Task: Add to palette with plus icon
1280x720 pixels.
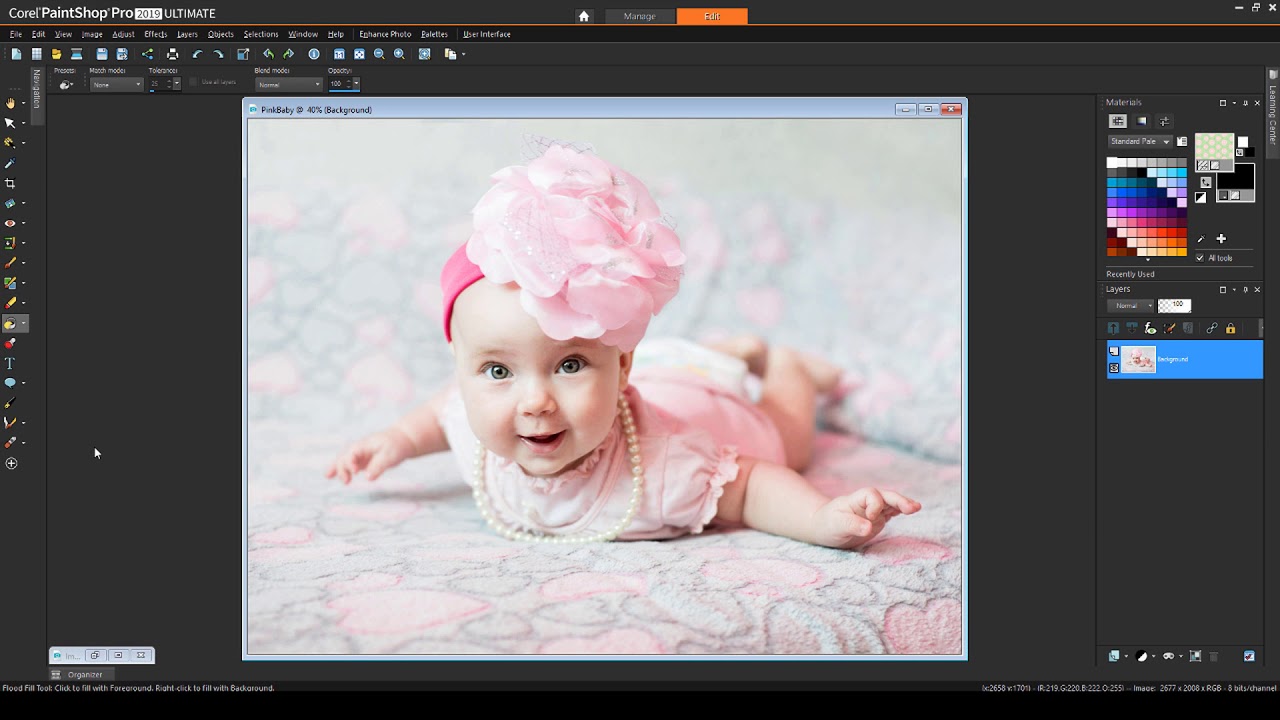Action: pyautogui.click(x=1221, y=239)
